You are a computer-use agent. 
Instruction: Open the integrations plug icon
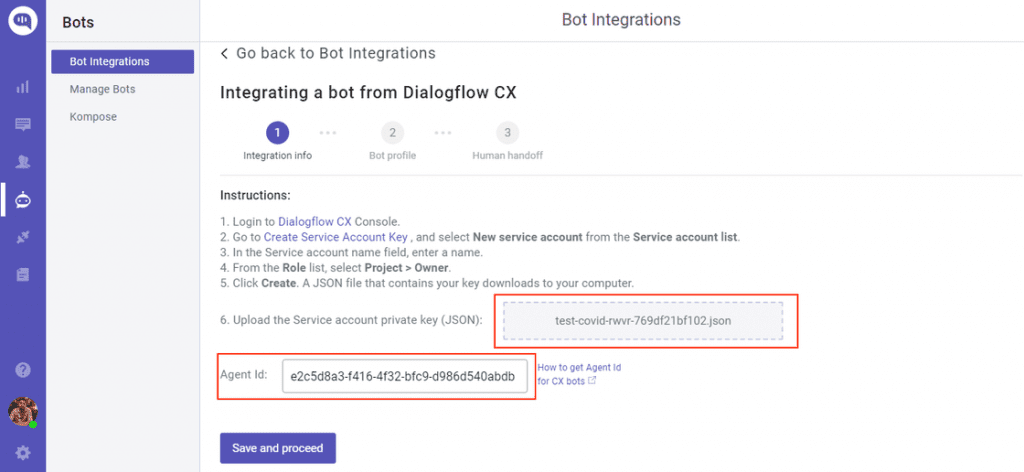pos(22,237)
